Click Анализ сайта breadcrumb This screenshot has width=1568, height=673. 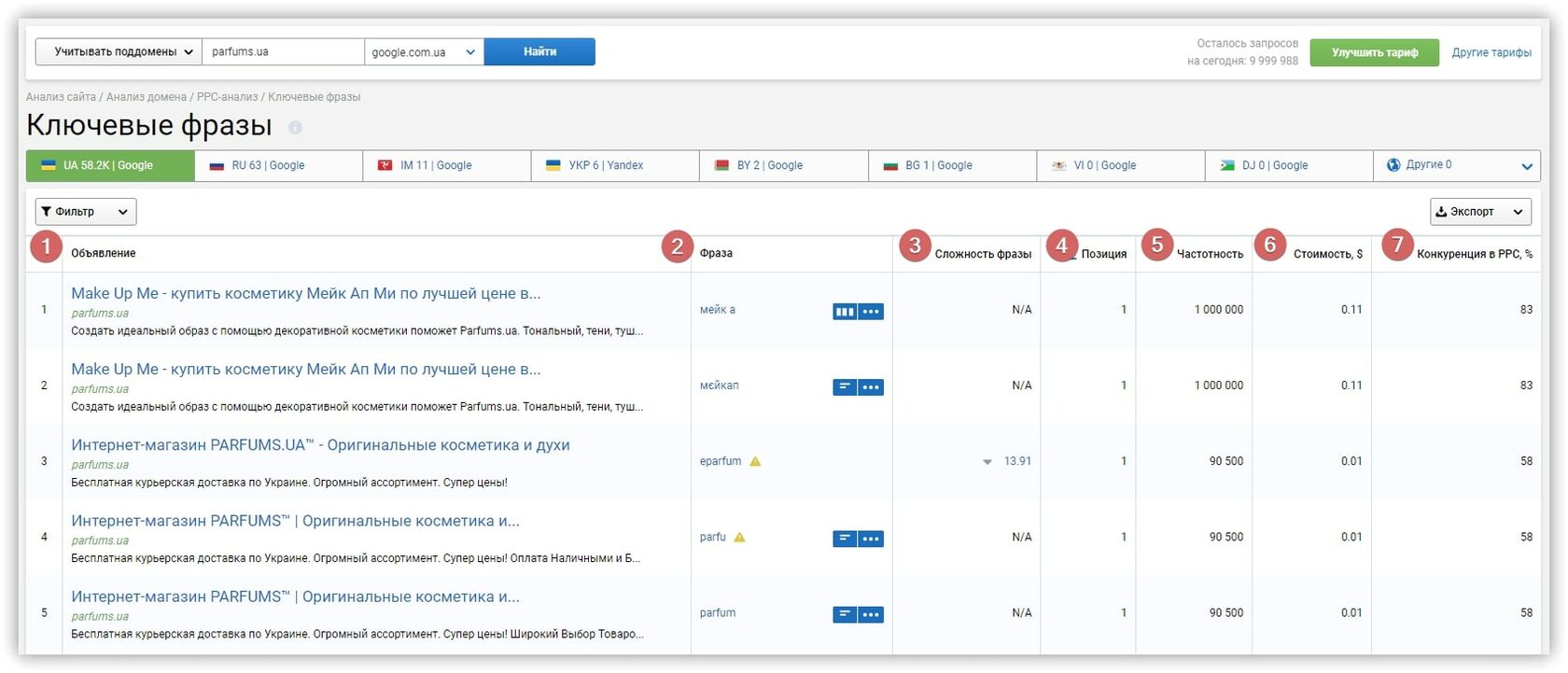click(61, 97)
